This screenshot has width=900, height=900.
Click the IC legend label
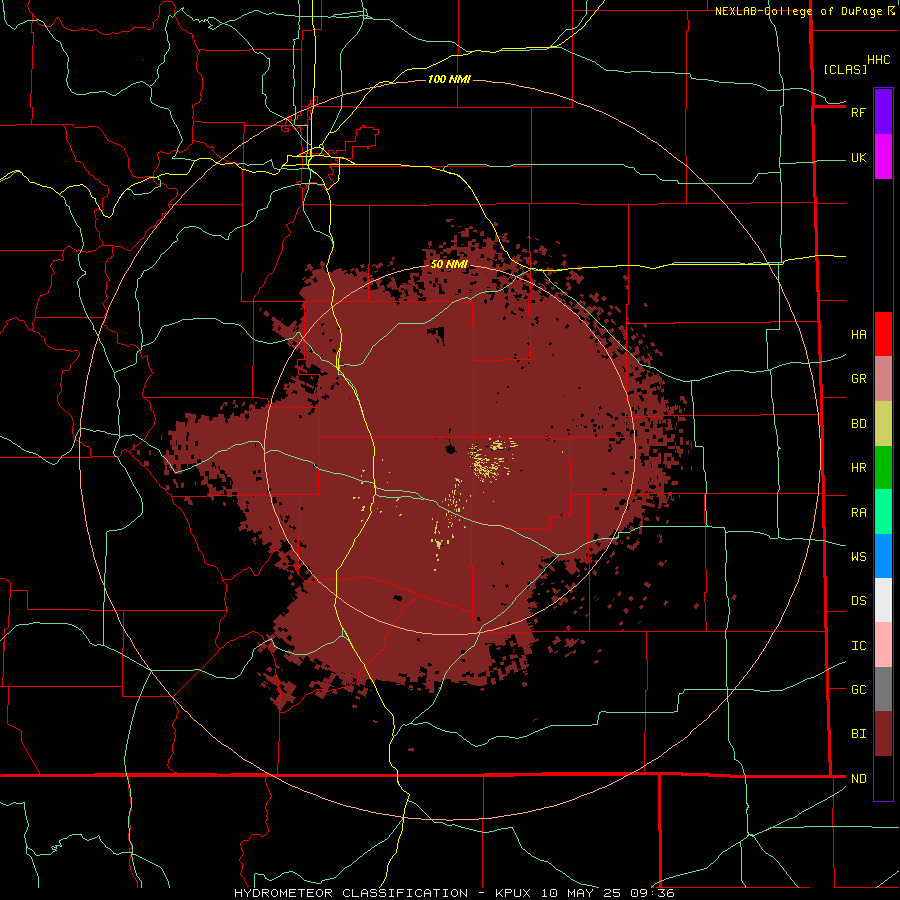[x=858, y=646]
